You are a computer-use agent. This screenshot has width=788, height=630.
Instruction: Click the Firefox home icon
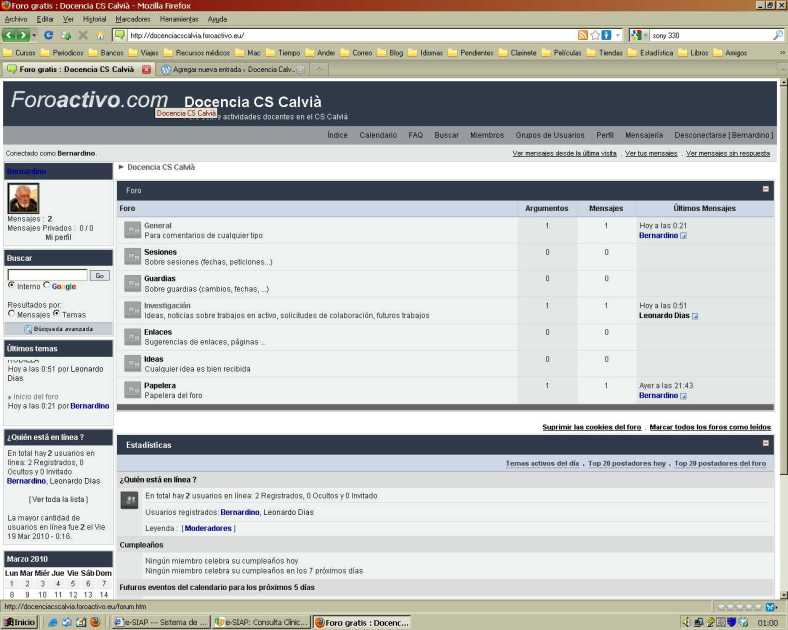(x=99, y=35)
